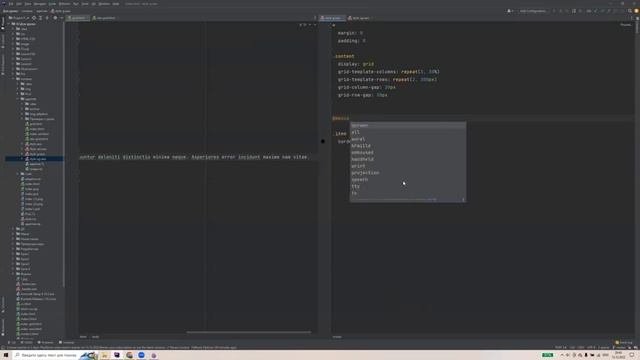Viewport: 640px width, 360px height.
Task: Click the 'grid-template-columns' line
Action: tap(389, 72)
